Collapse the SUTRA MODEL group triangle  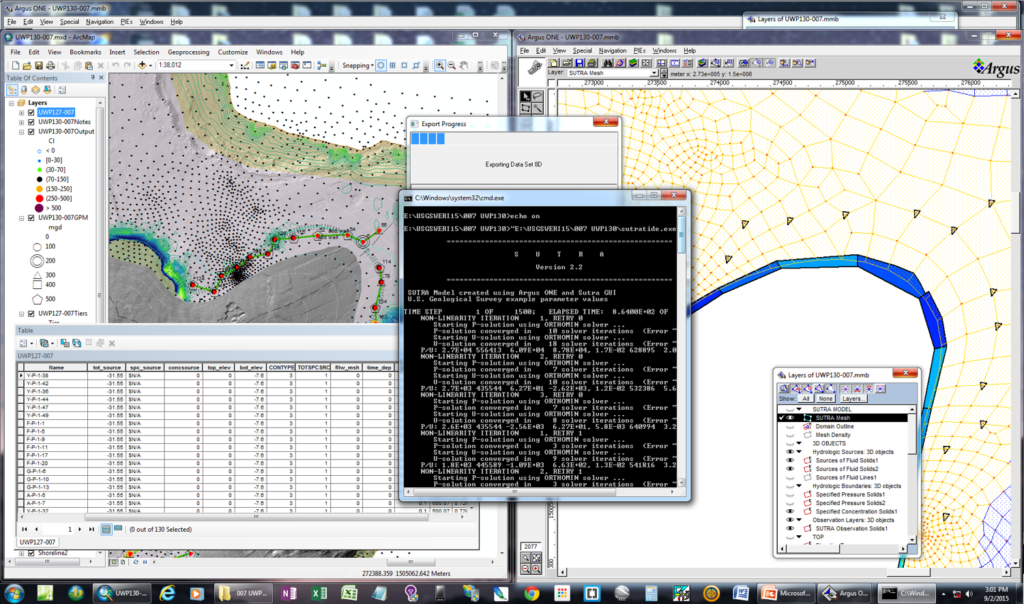point(799,409)
